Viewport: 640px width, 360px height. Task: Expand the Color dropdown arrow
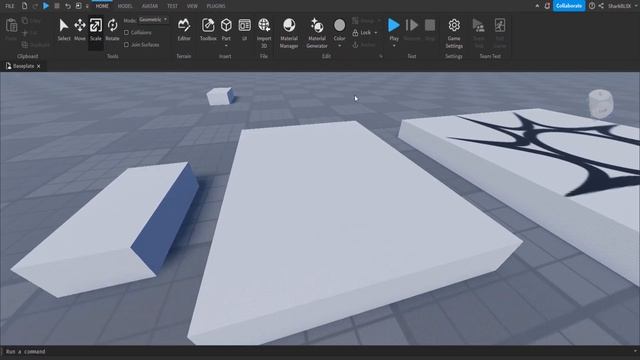click(339, 46)
